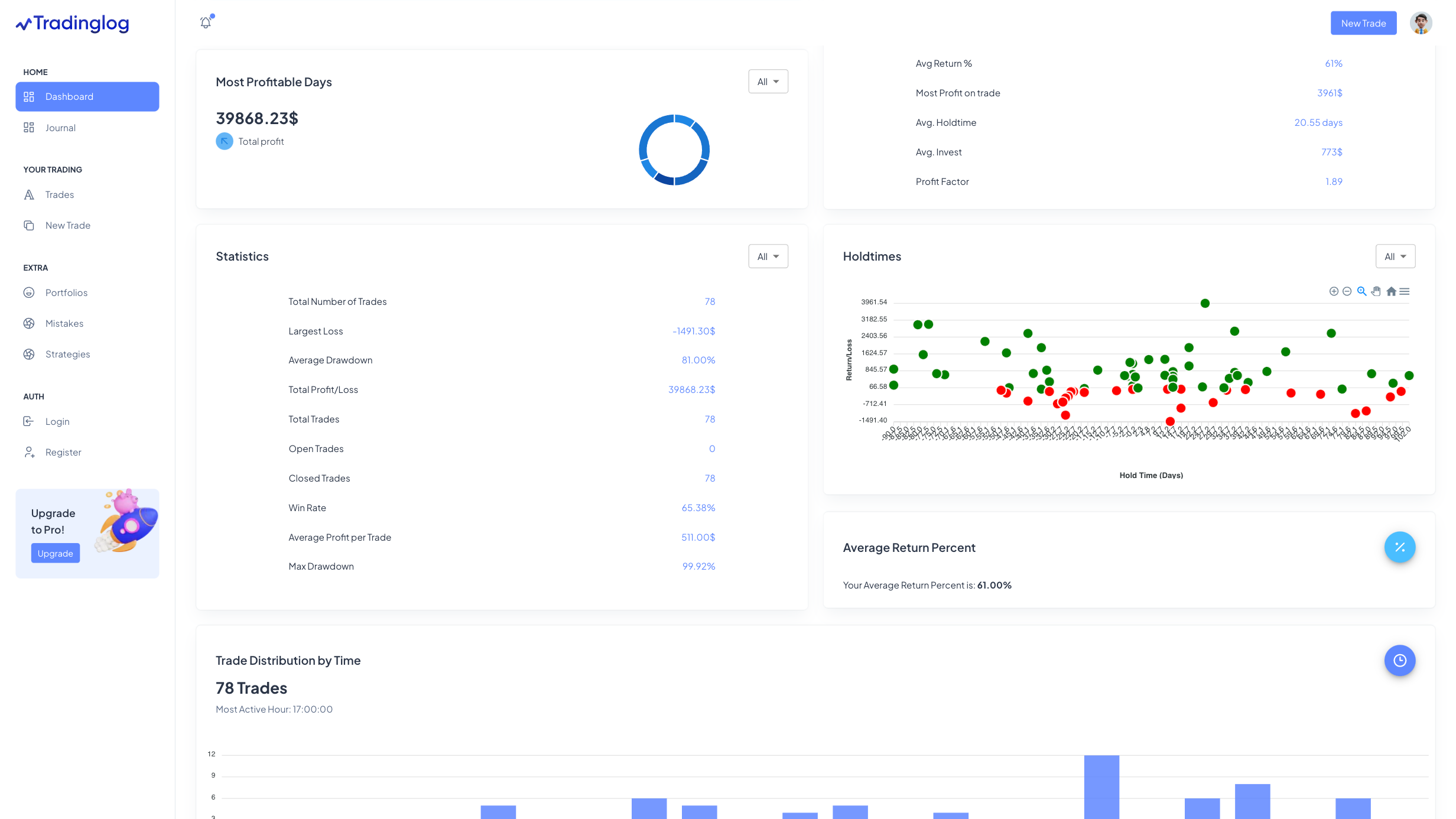This screenshot has height=819, width=1456.
Task: Open the New Trade sidebar link
Action: coord(87,225)
